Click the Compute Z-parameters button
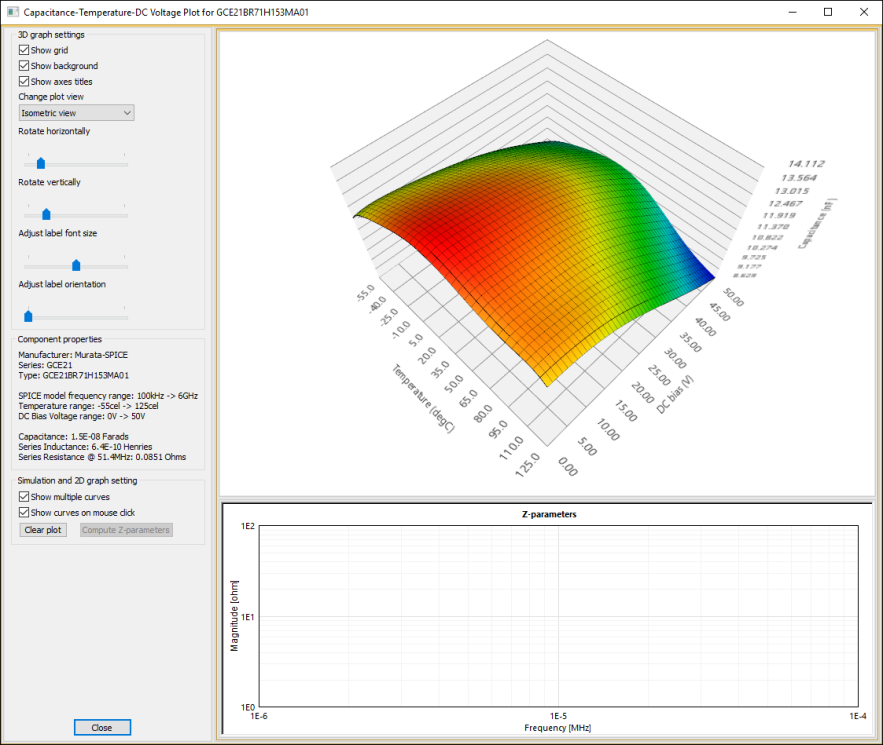The image size is (883, 745). [126, 530]
